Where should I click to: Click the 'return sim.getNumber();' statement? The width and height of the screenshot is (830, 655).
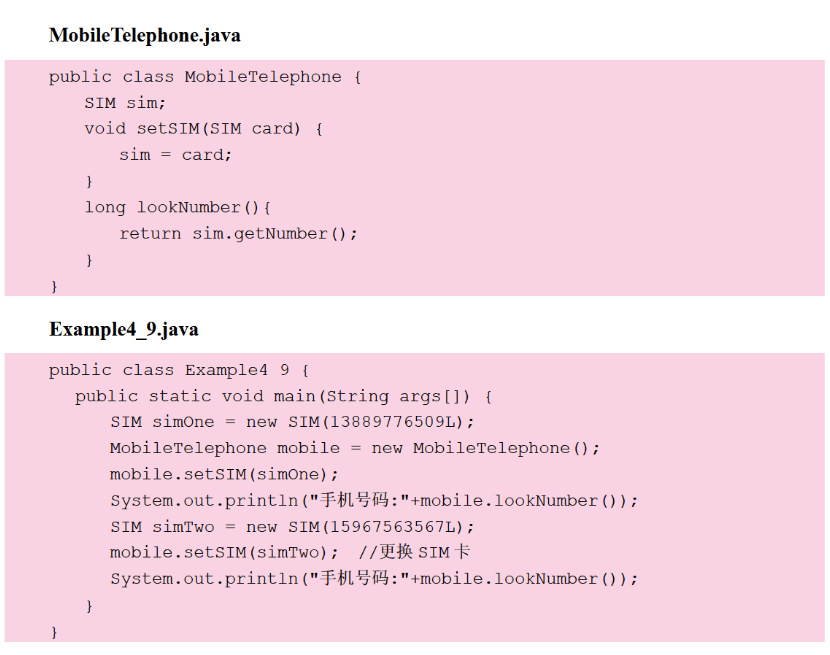coord(238,233)
